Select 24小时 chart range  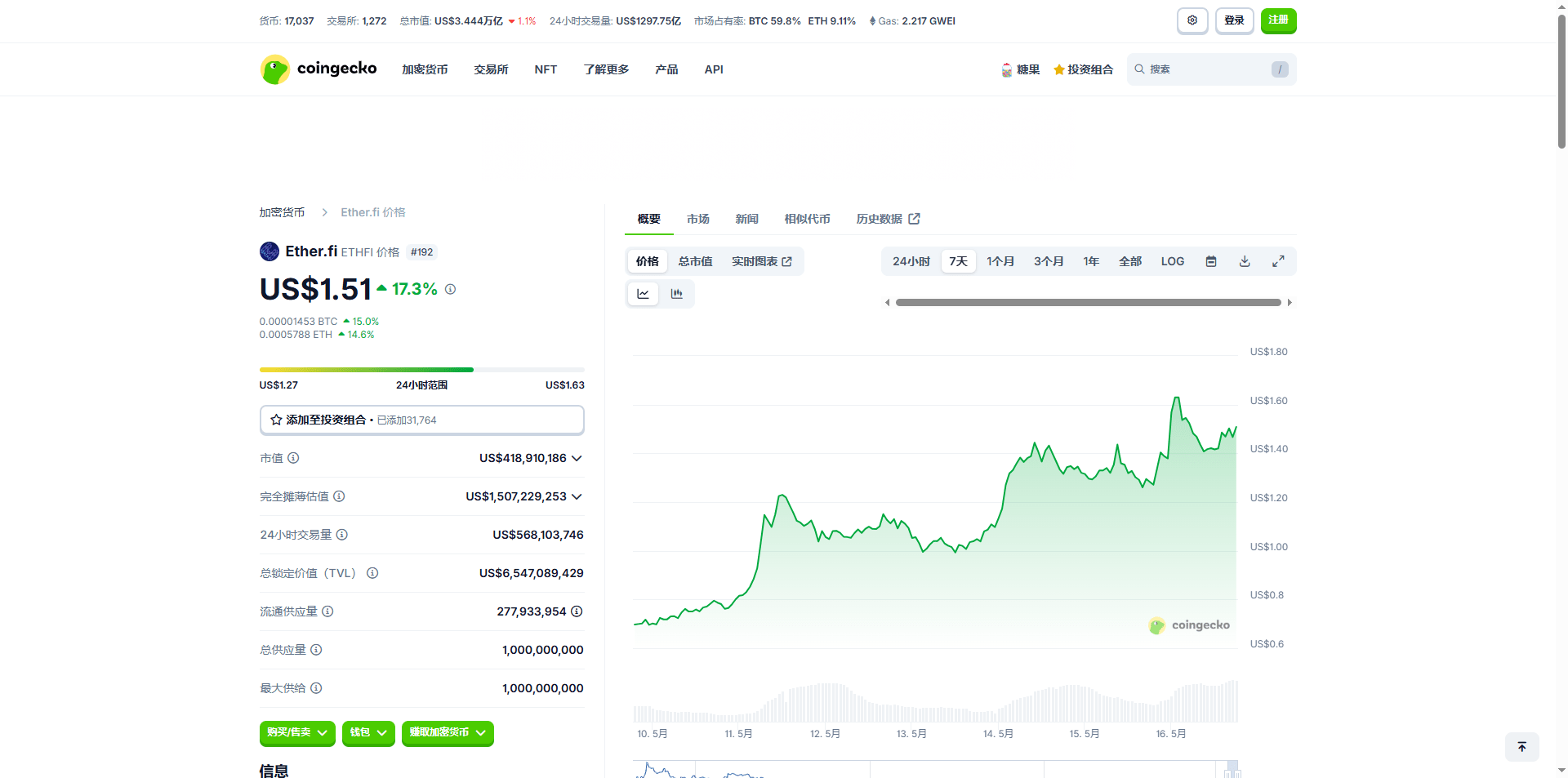911,261
